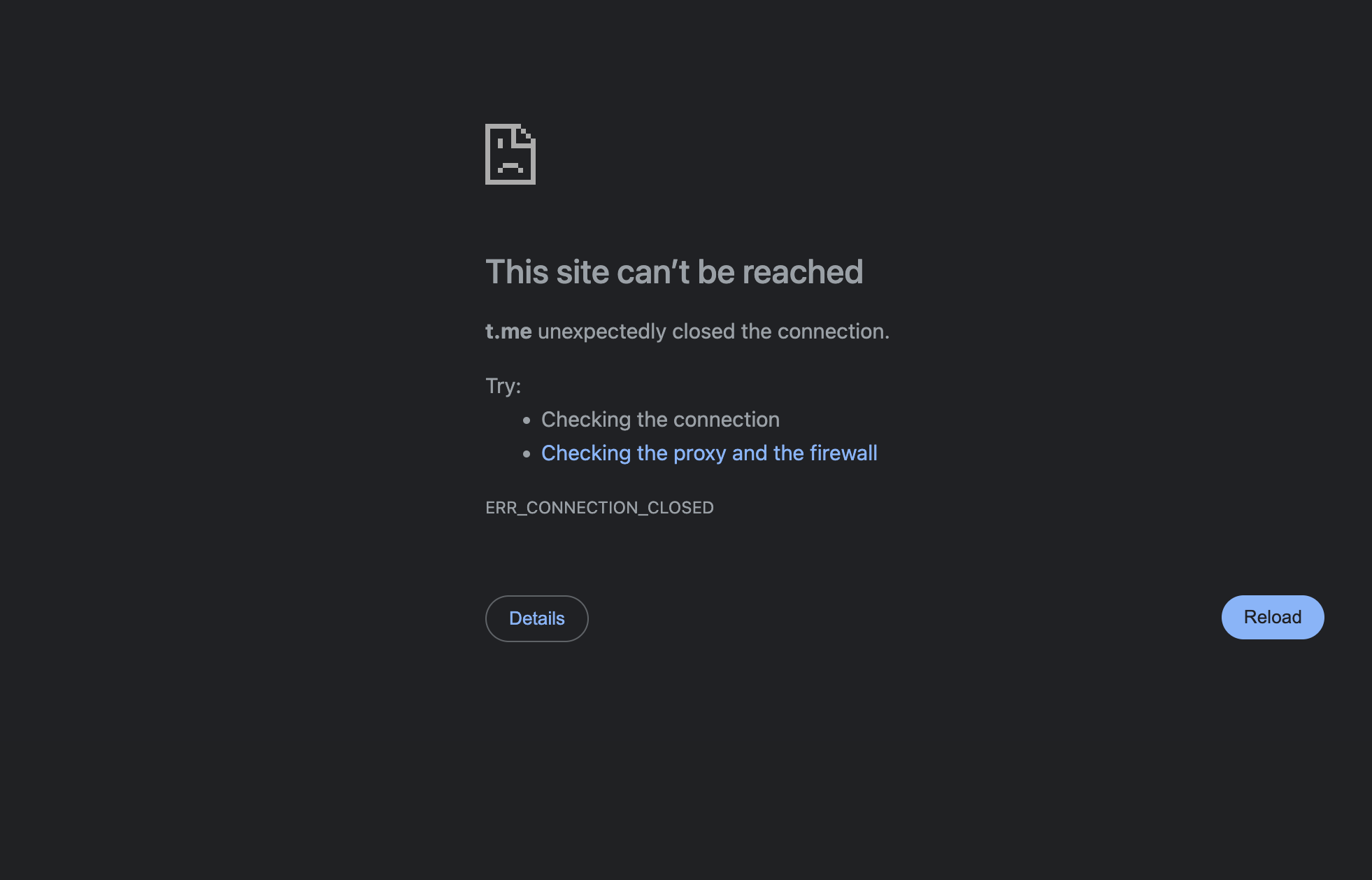1372x880 pixels.
Task: Click the bullet before the proxy link
Action: 527,453
